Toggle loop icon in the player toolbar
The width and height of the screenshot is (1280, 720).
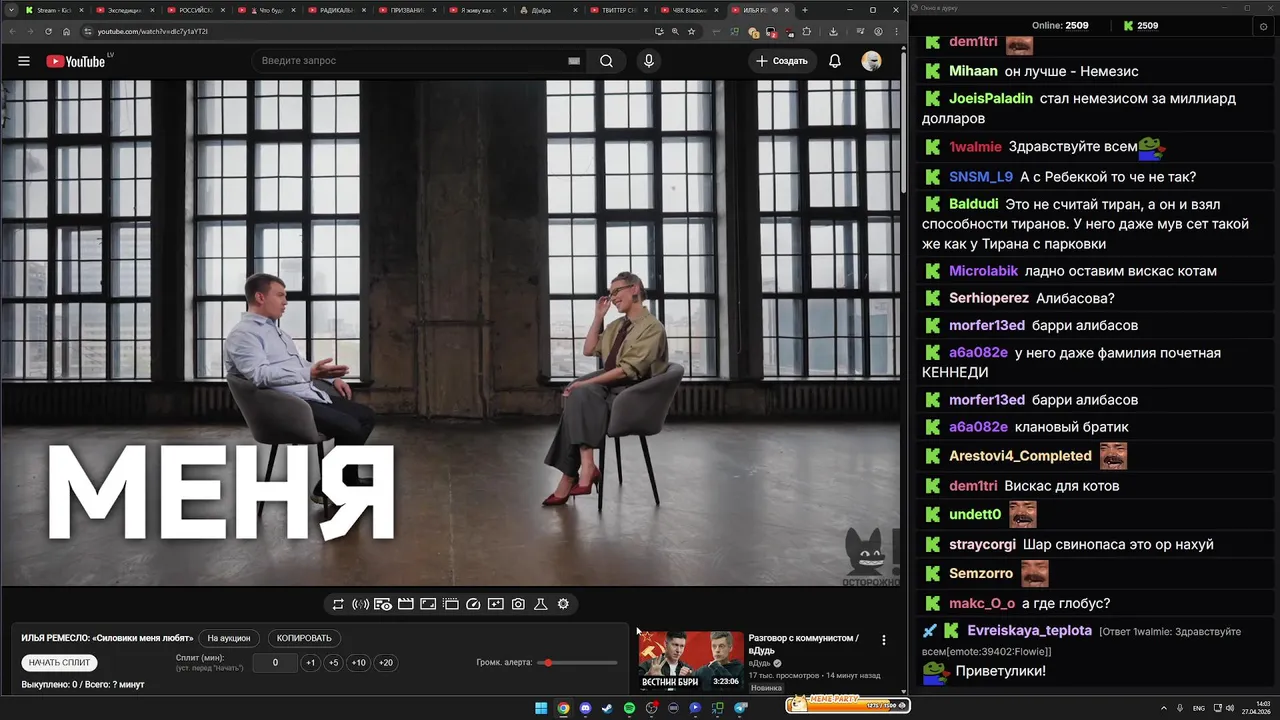[x=338, y=604]
